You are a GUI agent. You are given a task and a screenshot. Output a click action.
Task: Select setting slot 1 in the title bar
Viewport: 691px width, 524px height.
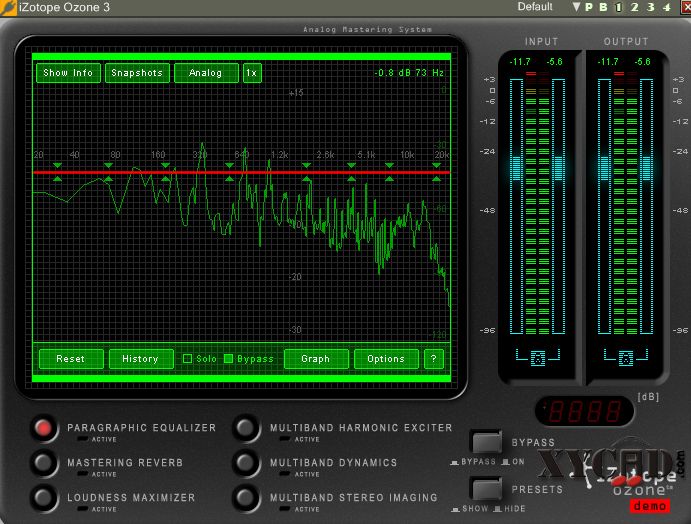click(x=619, y=7)
